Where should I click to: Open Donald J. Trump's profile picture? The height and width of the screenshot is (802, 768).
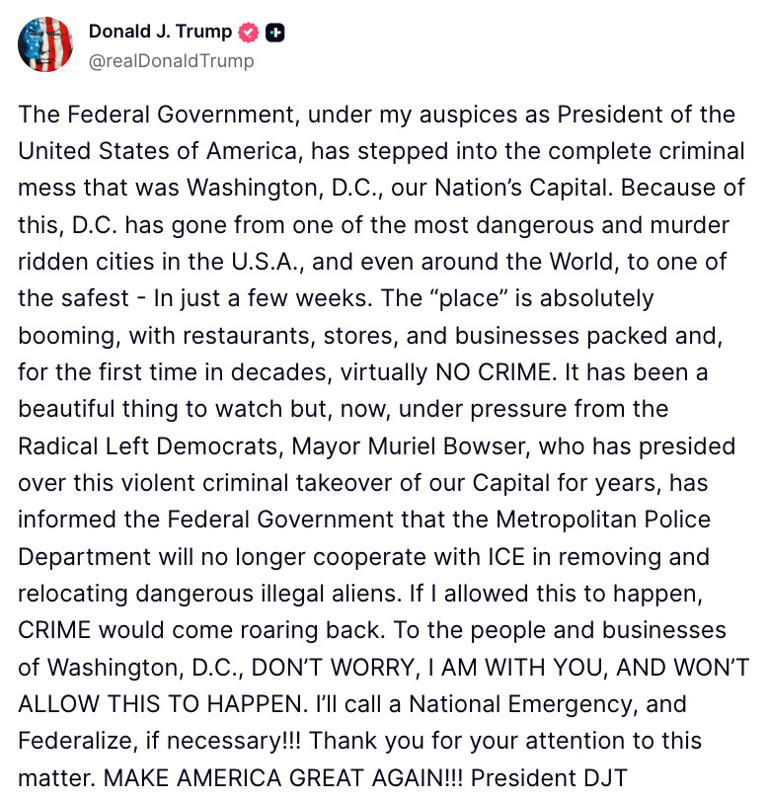(x=44, y=44)
